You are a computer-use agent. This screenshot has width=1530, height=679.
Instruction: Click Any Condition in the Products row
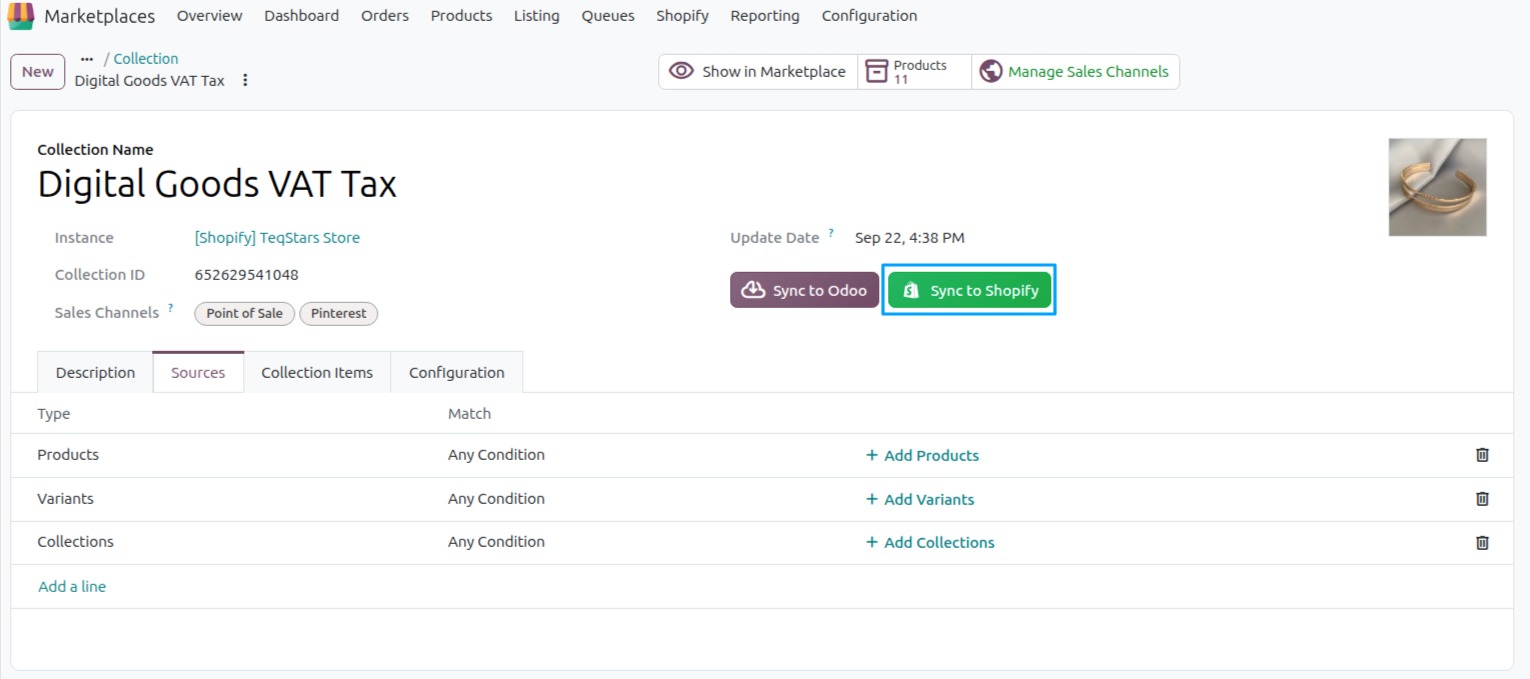click(x=496, y=454)
